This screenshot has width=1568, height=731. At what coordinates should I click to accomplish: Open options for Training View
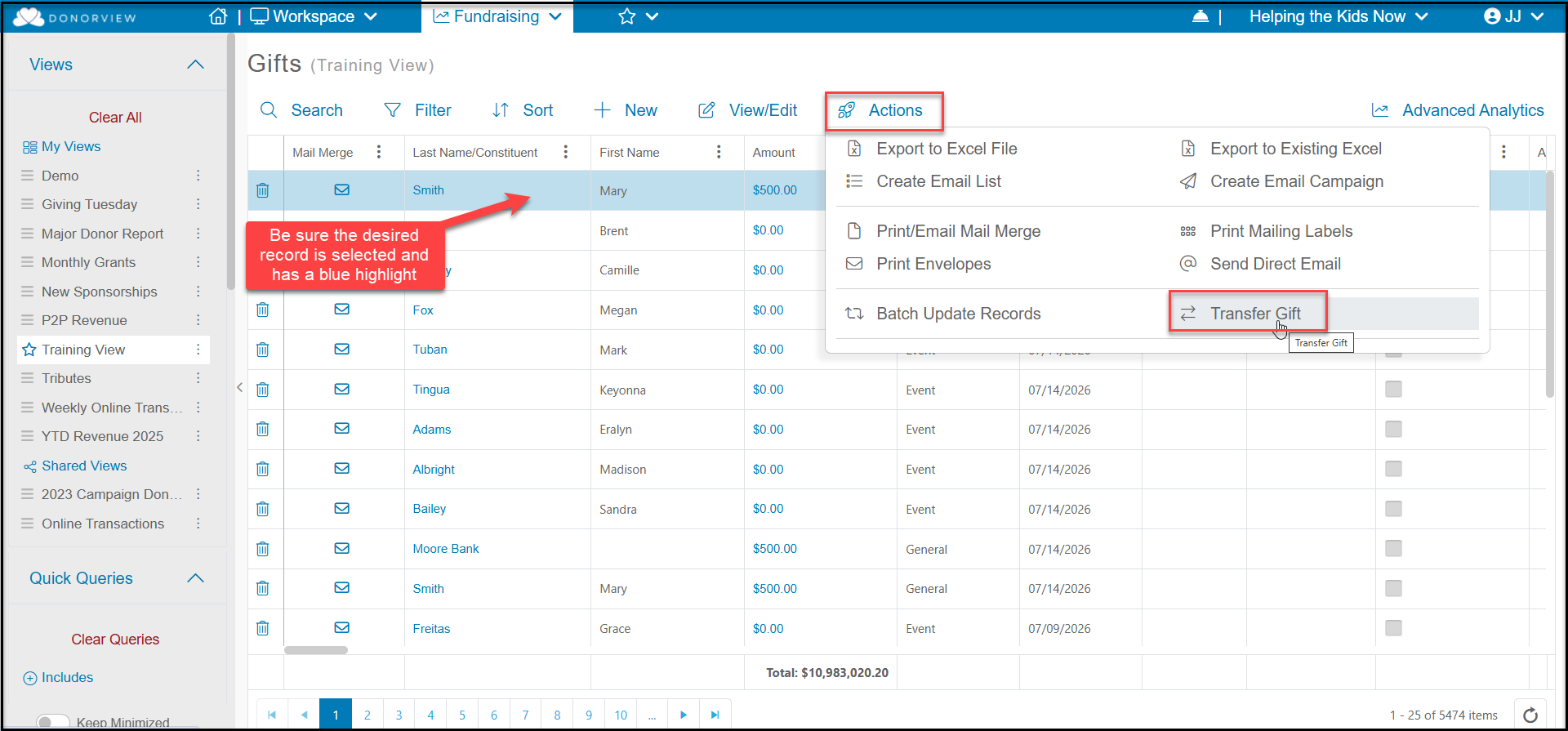pyautogui.click(x=198, y=350)
